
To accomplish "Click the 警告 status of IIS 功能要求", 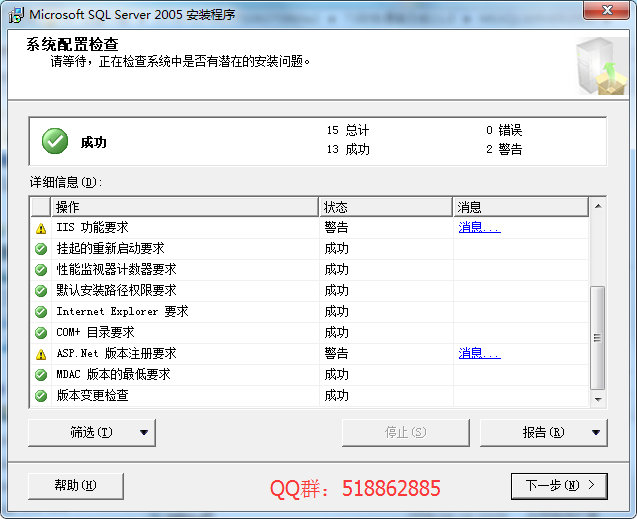I will tap(336, 227).
